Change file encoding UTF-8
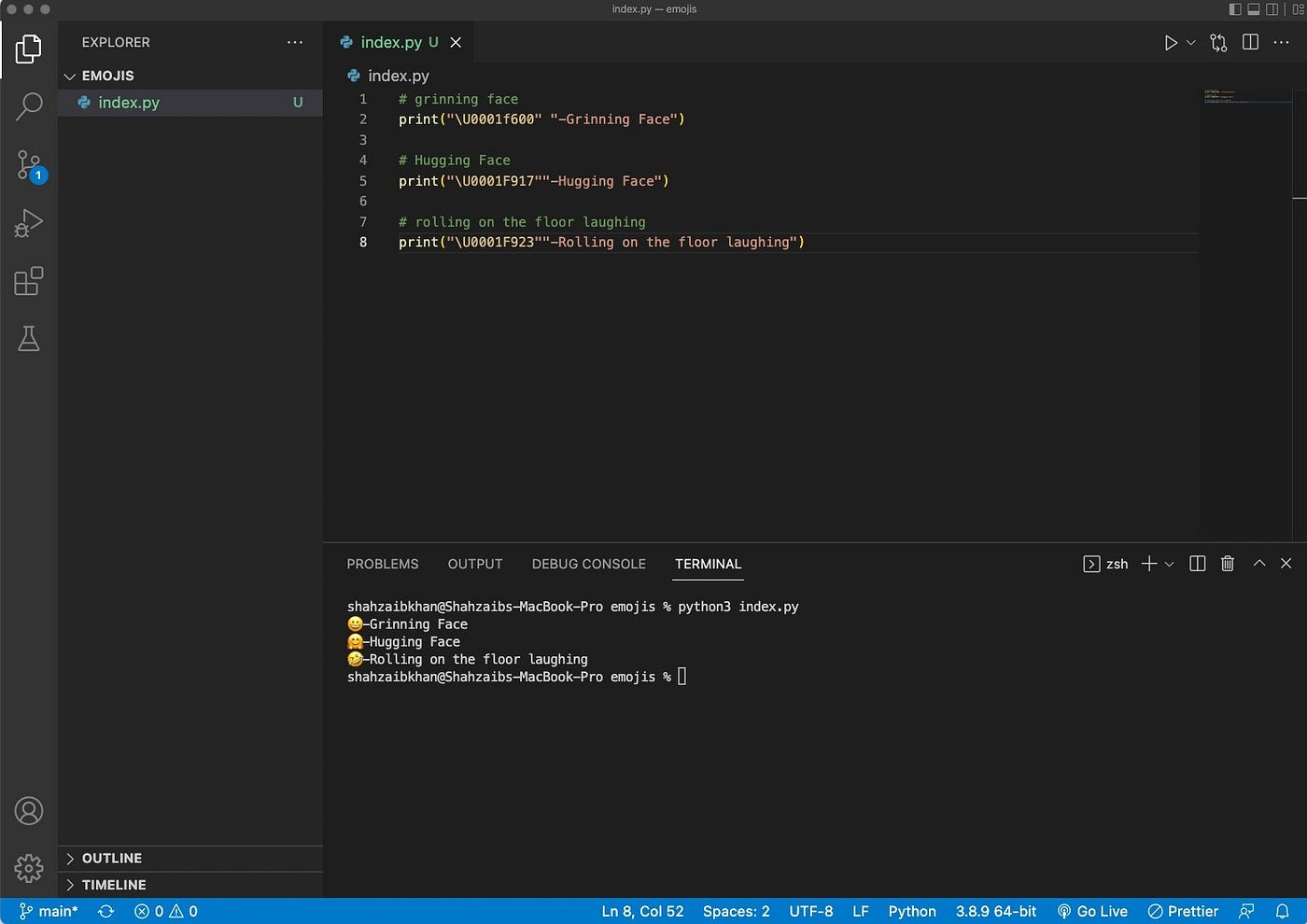 (811, 911)
